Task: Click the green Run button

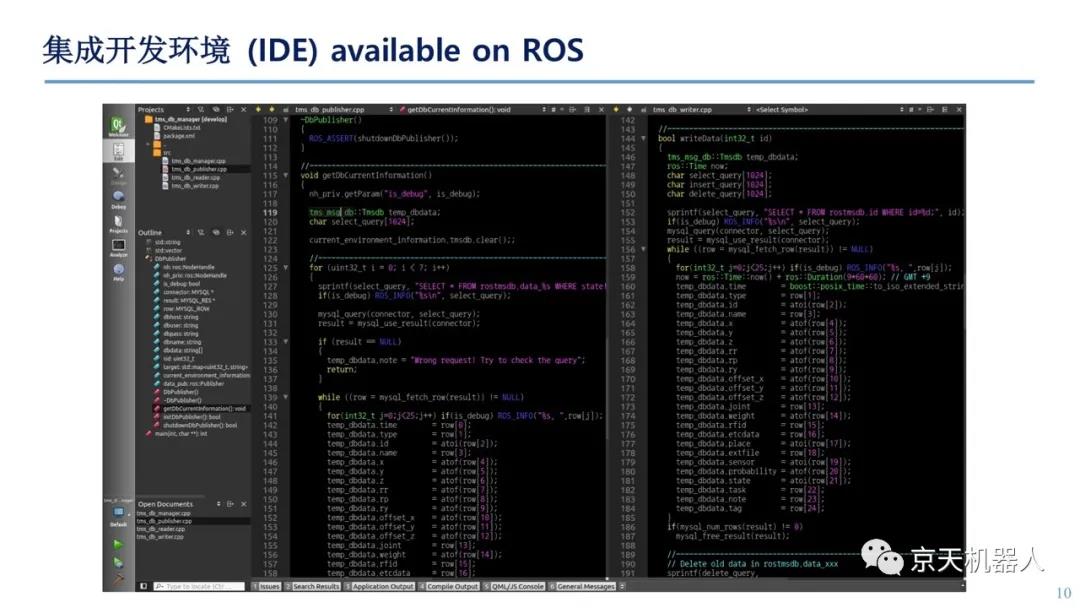Action: (x=118, y=544)
